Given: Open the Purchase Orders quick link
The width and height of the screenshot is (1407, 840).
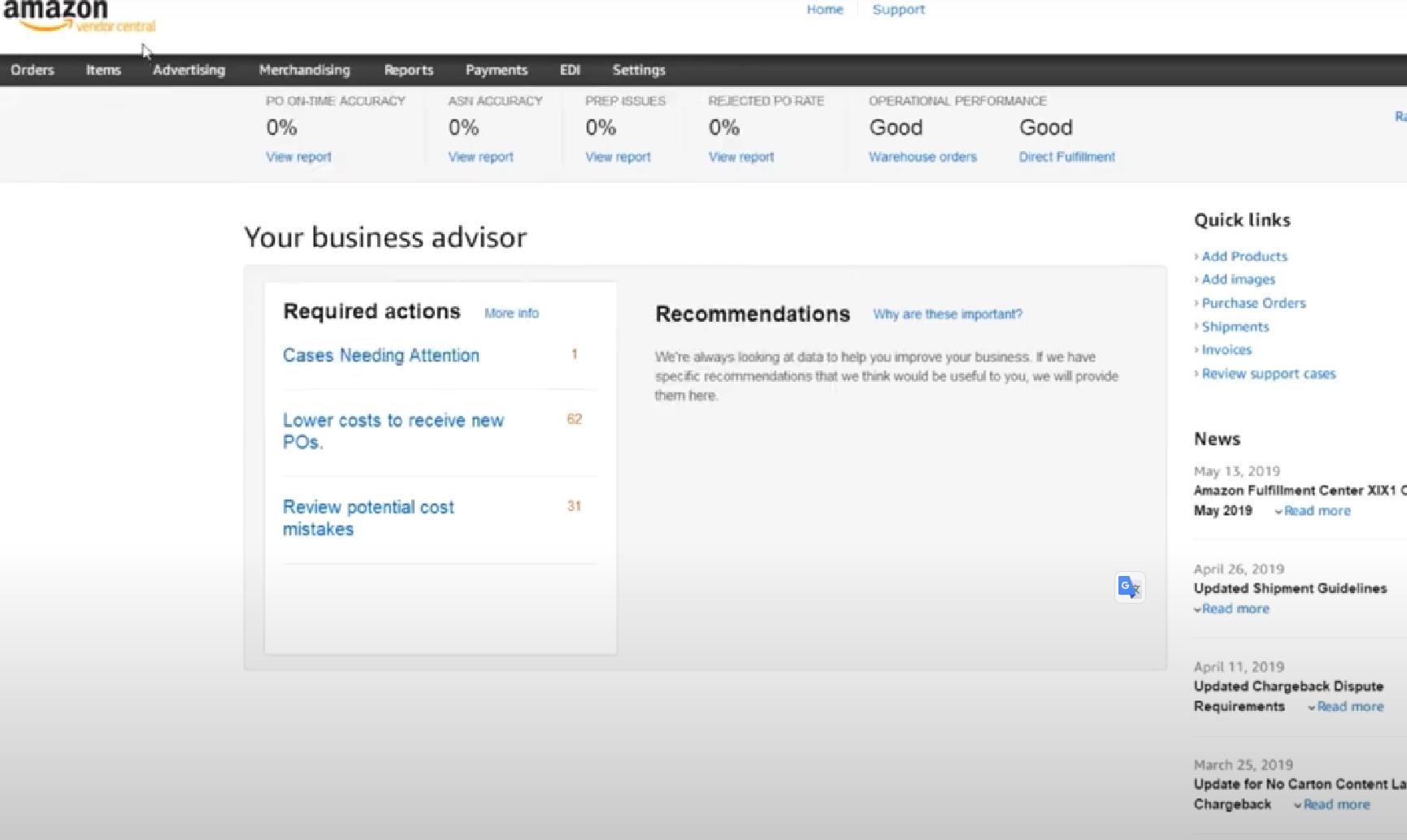Looking at the screenshot, I should [1253, 303].
